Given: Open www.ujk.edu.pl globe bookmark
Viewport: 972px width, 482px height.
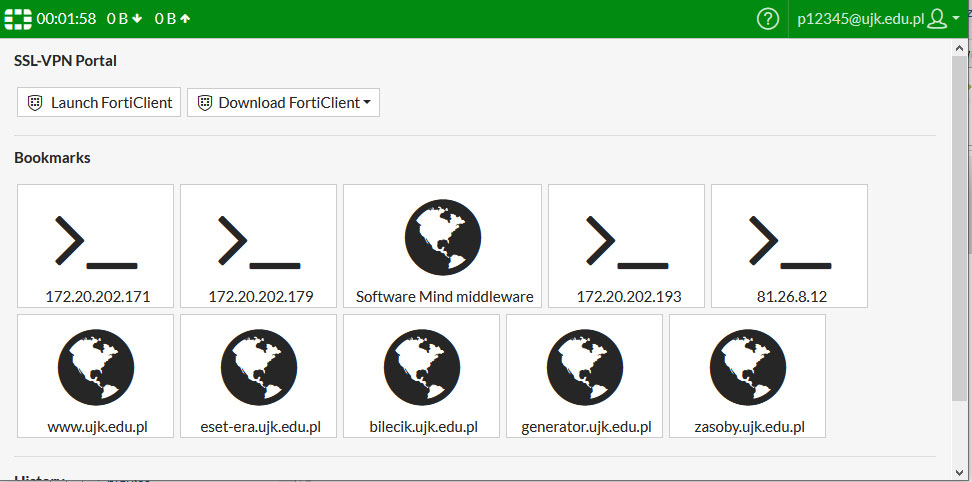Looking at the screenshot, I should [96, 376].
